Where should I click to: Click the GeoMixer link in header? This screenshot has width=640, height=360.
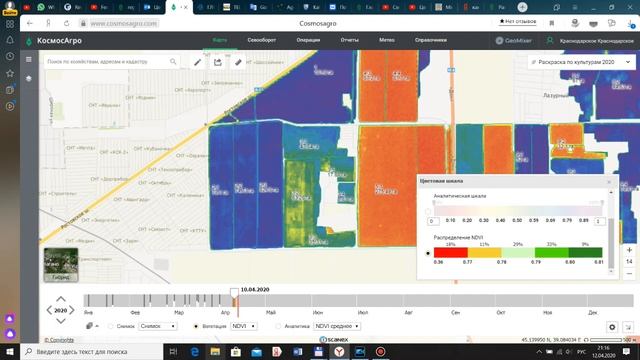[513, 41]
